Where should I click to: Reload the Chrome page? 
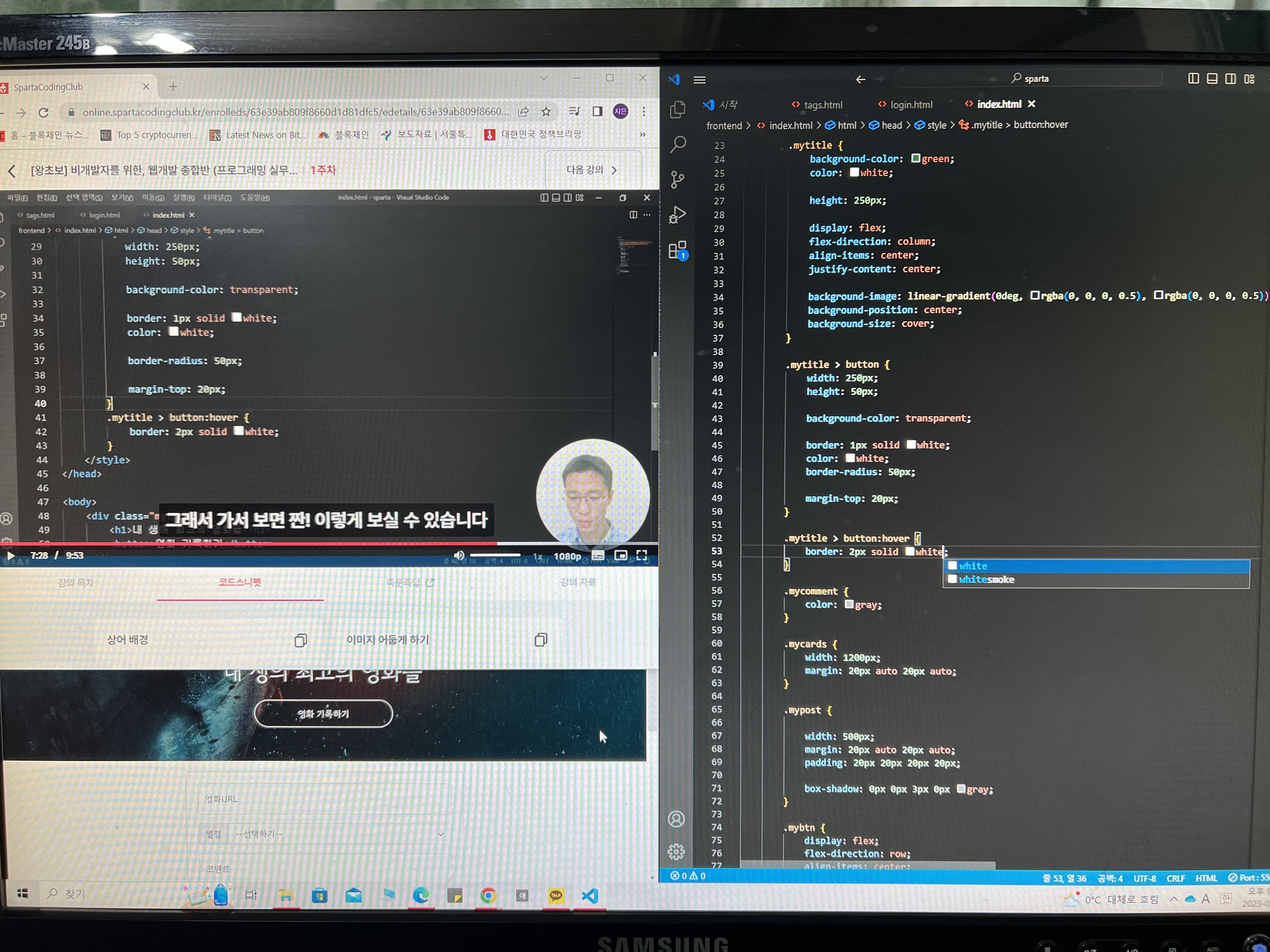44,112
